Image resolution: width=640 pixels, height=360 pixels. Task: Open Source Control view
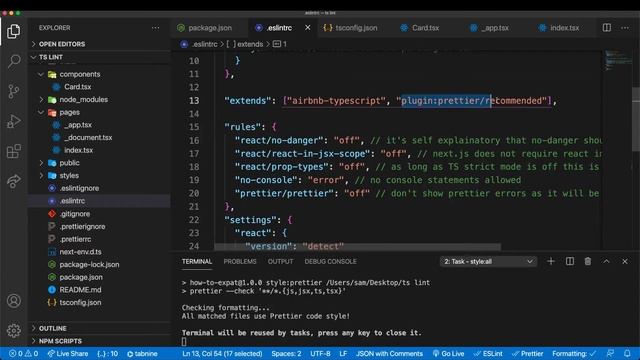[13, 91]
